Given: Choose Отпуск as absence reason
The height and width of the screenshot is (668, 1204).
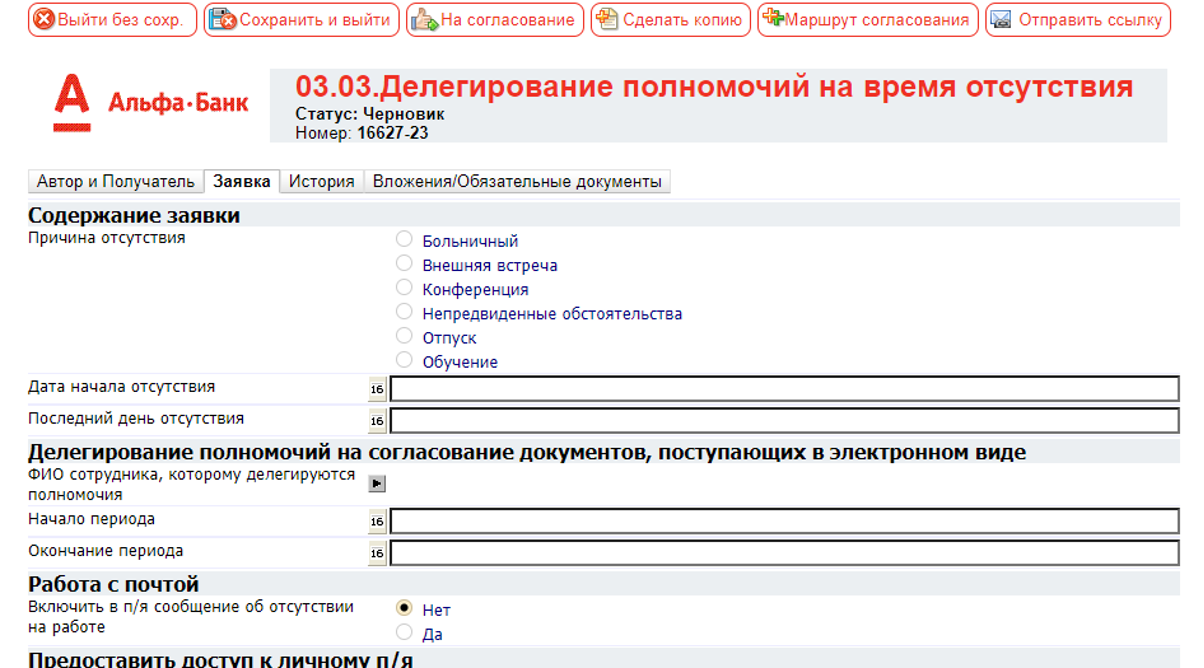Looking at the screenshot, I should click(404, 336).
